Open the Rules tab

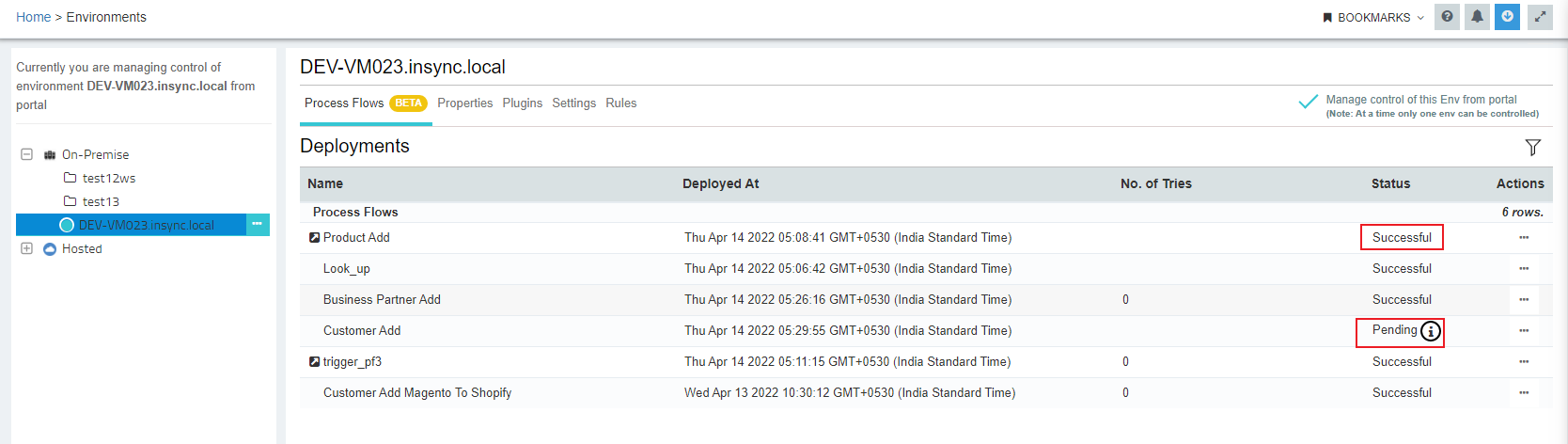point(620,103)
